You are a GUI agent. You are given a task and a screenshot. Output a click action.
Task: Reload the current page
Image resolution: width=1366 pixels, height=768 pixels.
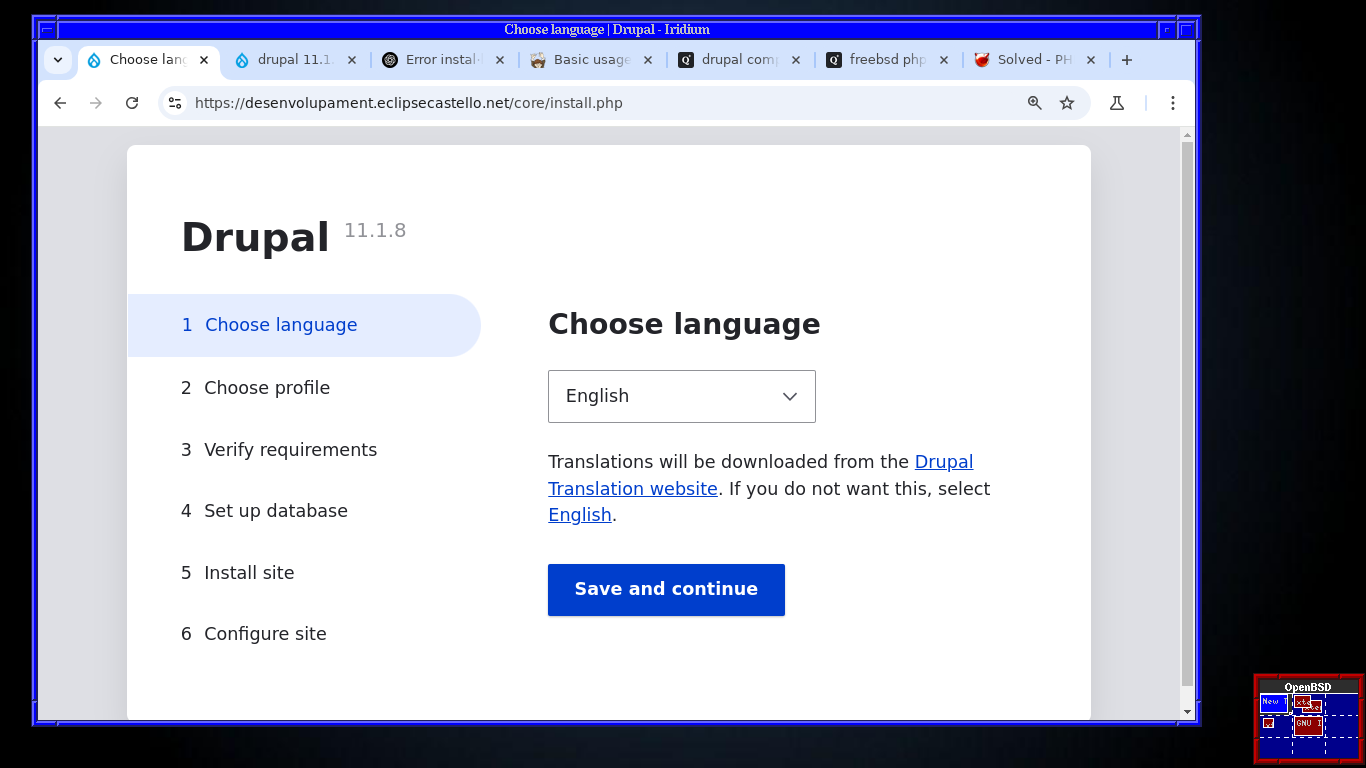132,103
